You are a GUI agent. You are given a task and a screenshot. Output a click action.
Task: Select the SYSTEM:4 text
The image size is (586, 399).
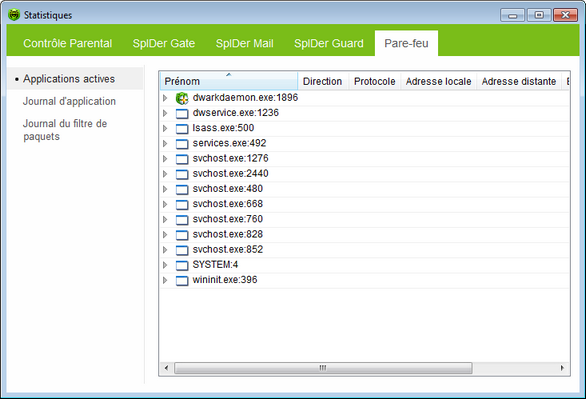215,265
